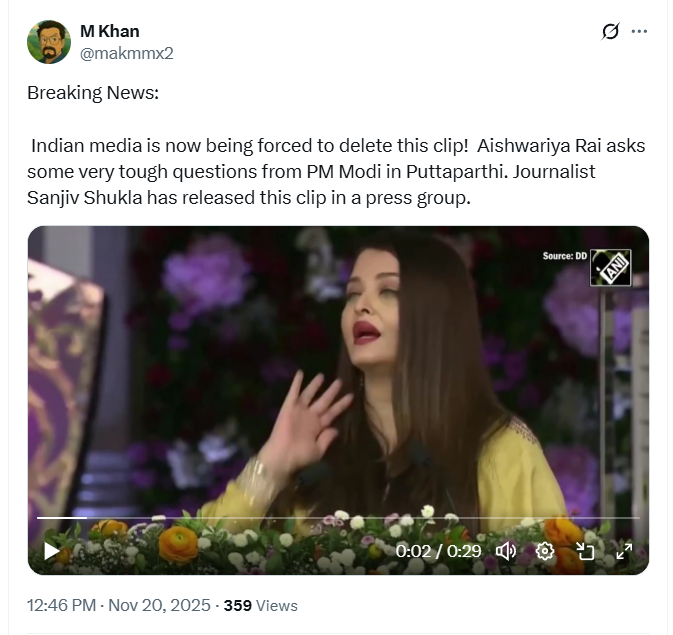Click the ANI logo watermark on the video
This screenshot has width=673, height=635.
610,267
